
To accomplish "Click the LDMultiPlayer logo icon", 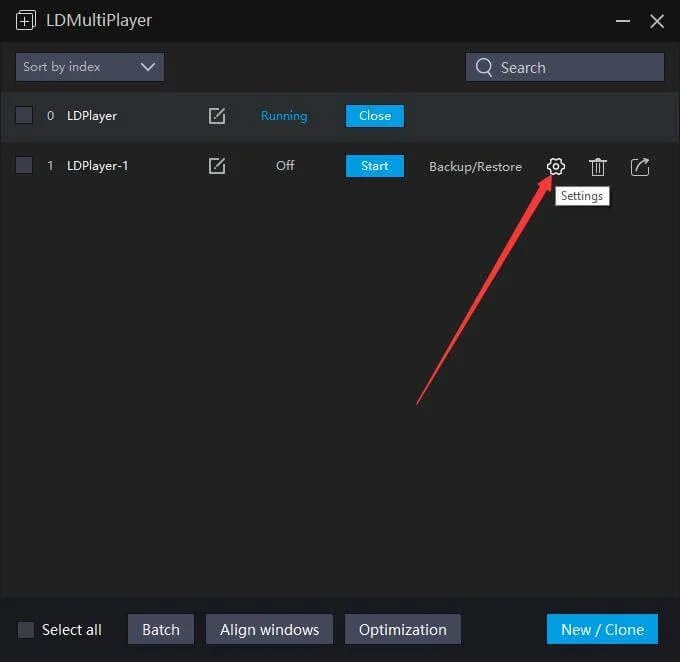I will tap(26, 20).
